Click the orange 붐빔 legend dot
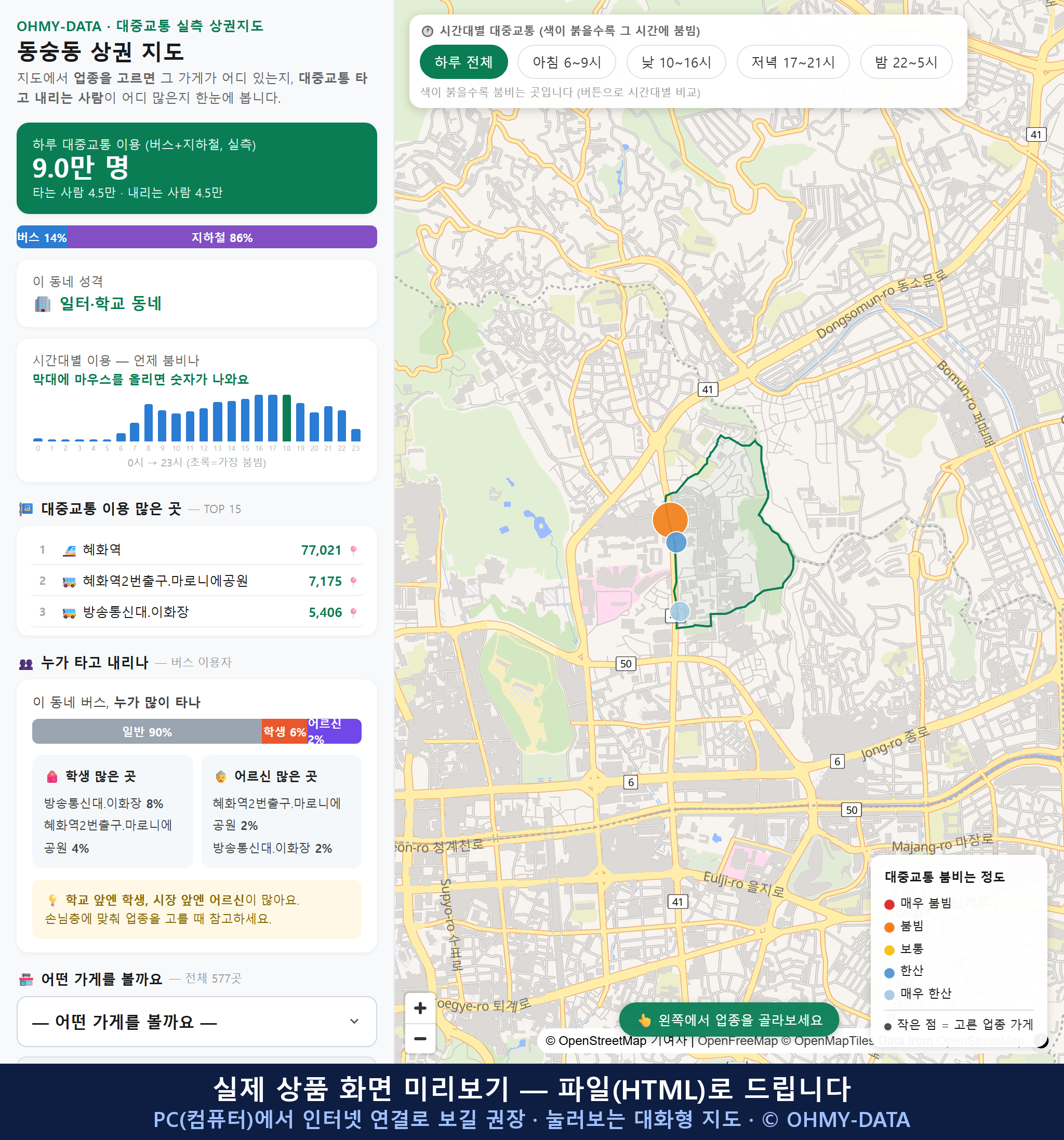Image resolution: width=1064 pixels, height=1140 pixels. click(x=889, y=927)
